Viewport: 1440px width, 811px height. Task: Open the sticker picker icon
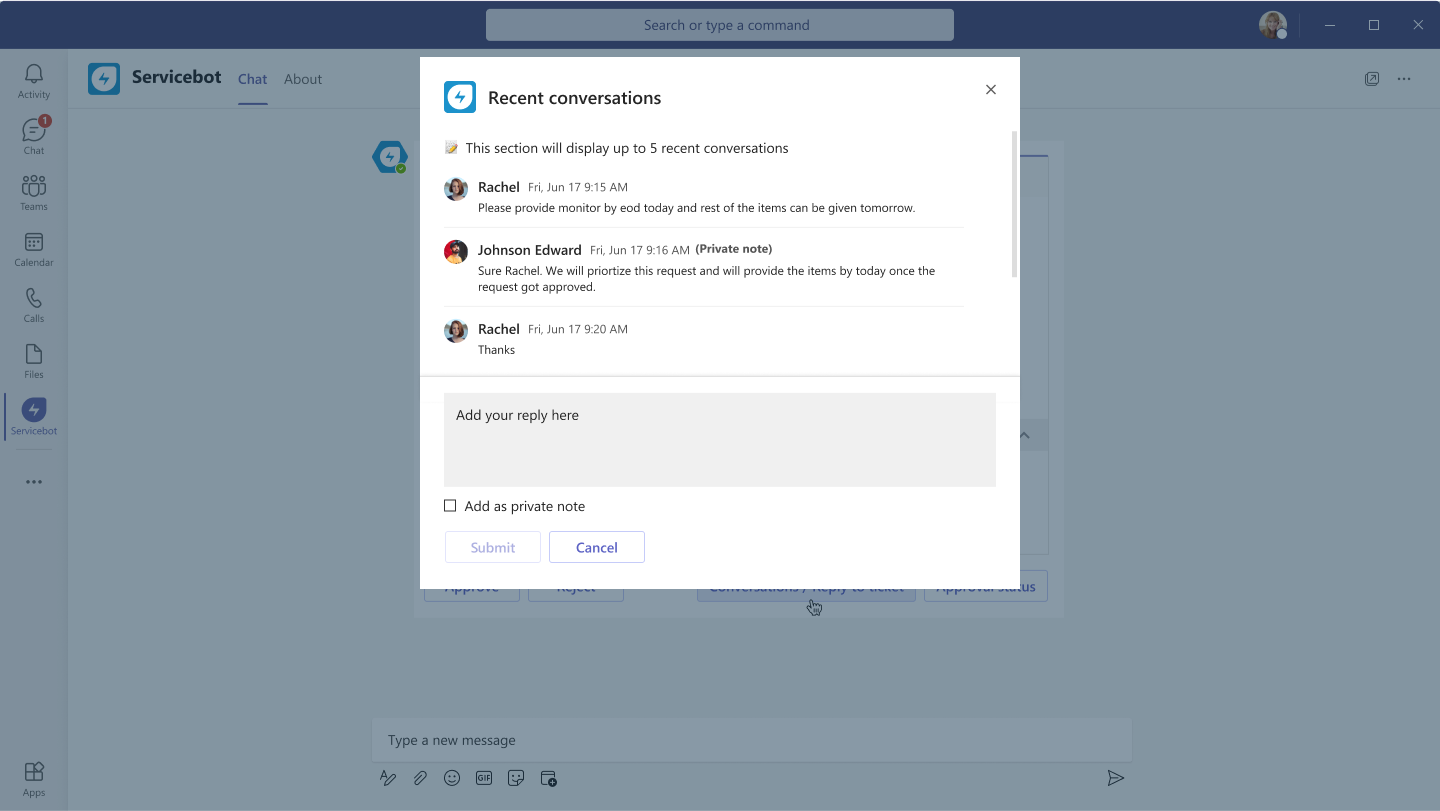516,778
